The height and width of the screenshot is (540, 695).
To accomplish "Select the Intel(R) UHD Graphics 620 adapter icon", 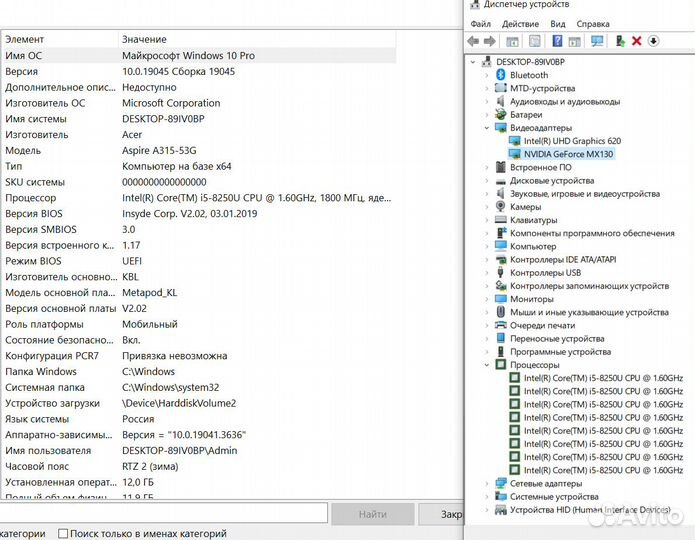I will 514,141.
